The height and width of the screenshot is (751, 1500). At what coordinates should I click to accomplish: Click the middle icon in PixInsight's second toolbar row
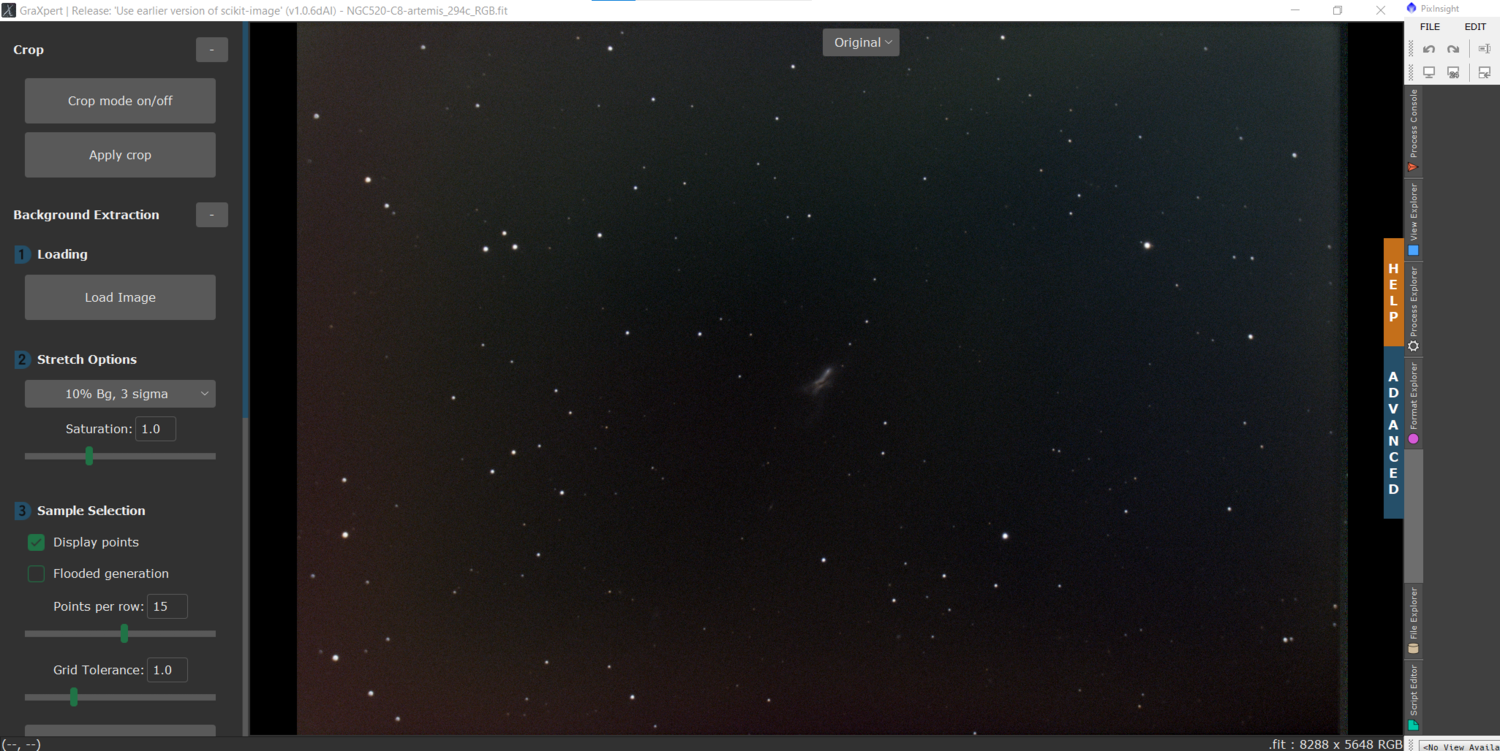pos(1453,73)
